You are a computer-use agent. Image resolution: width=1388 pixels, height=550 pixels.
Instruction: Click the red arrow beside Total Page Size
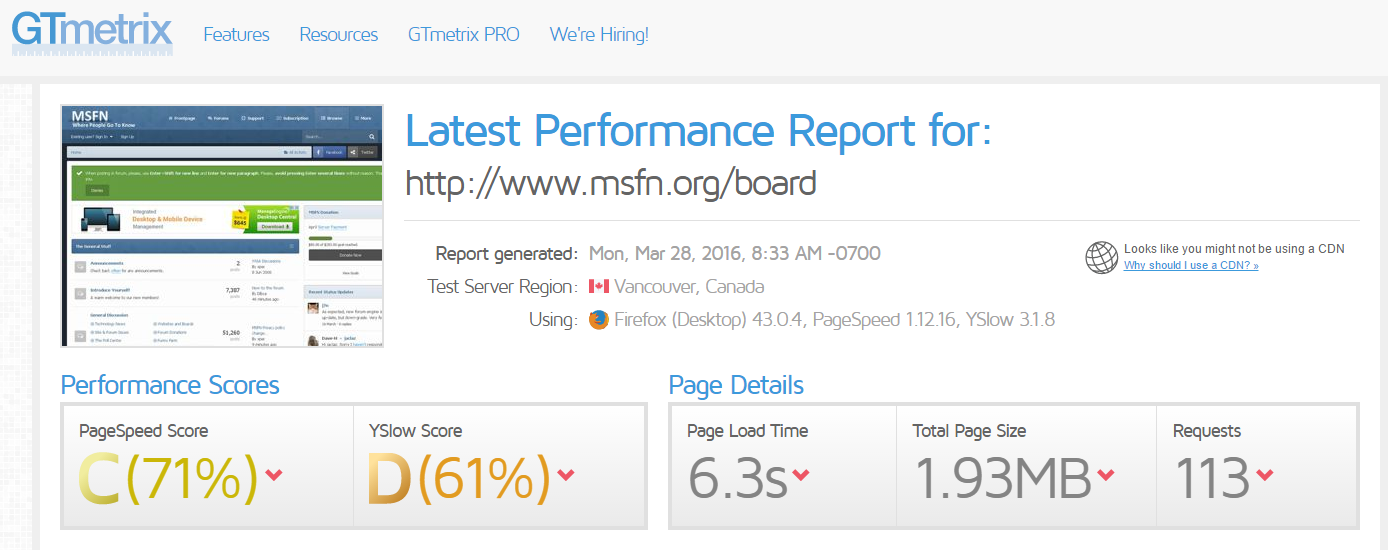click(x=1106, y=475)
